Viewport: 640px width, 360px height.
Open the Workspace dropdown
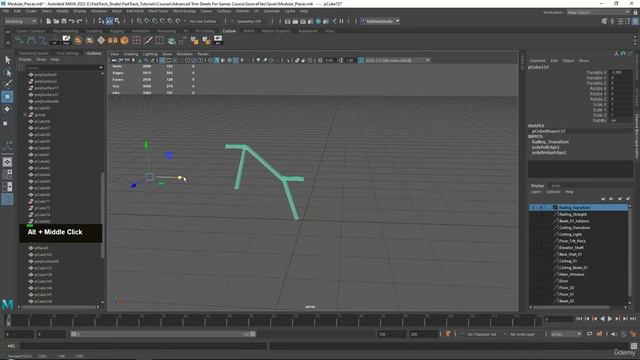pos(598,12)
